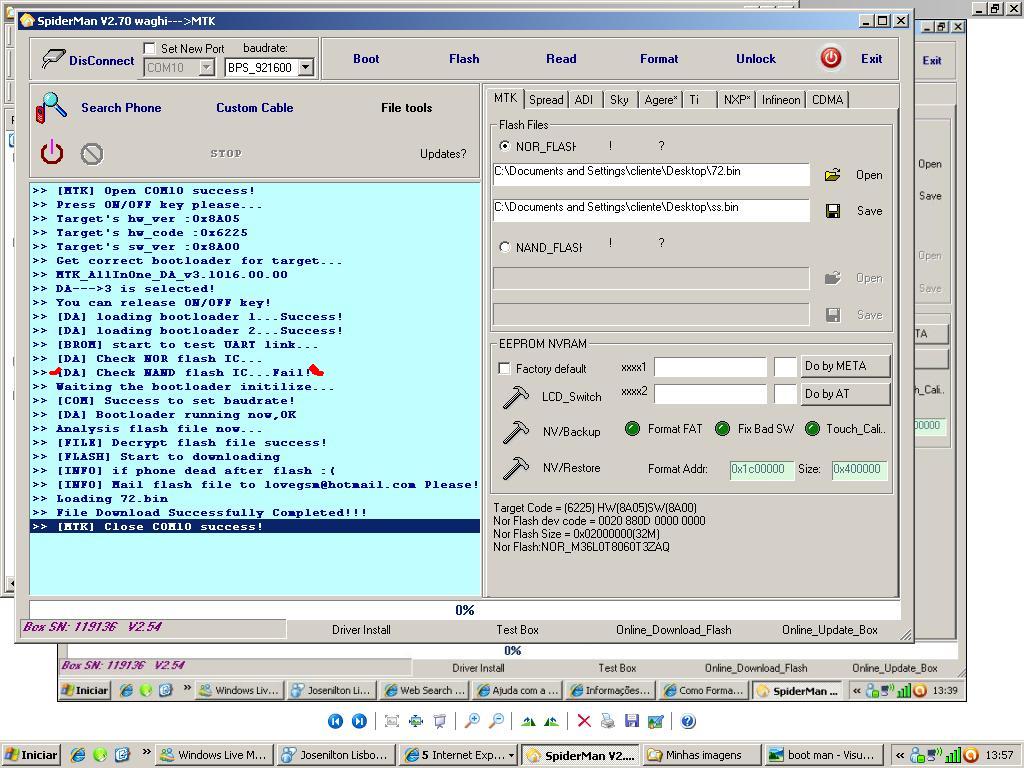Click the NOR flash save floppy icon

click(832, 211)
